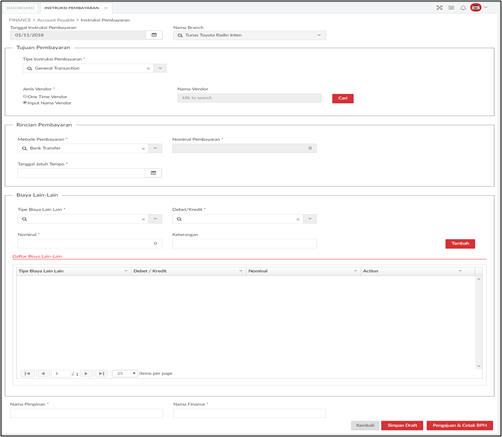Change items per page dropdown
Screen dimensions: 502x437
coord(125,373)
